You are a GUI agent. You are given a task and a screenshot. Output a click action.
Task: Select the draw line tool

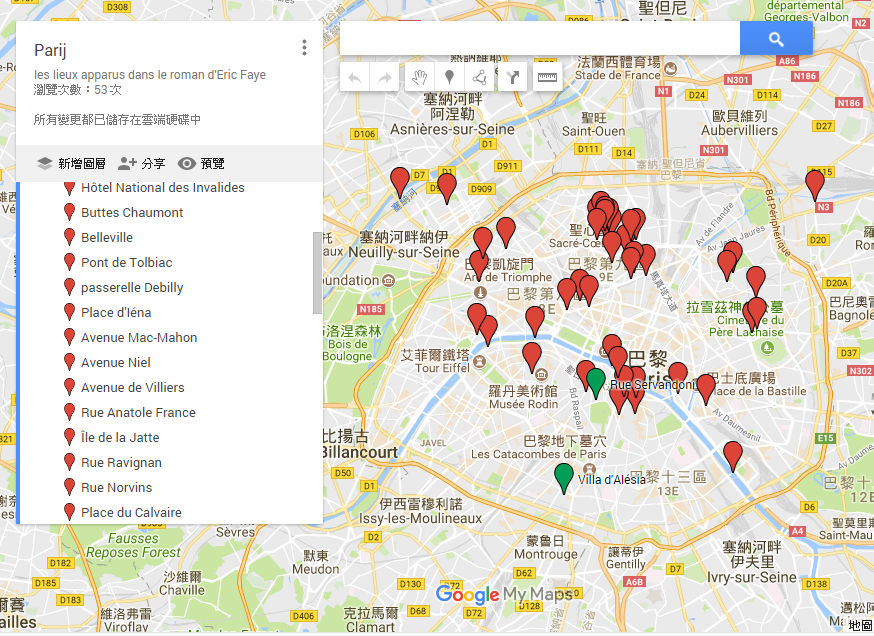click(x=481, y=77)
